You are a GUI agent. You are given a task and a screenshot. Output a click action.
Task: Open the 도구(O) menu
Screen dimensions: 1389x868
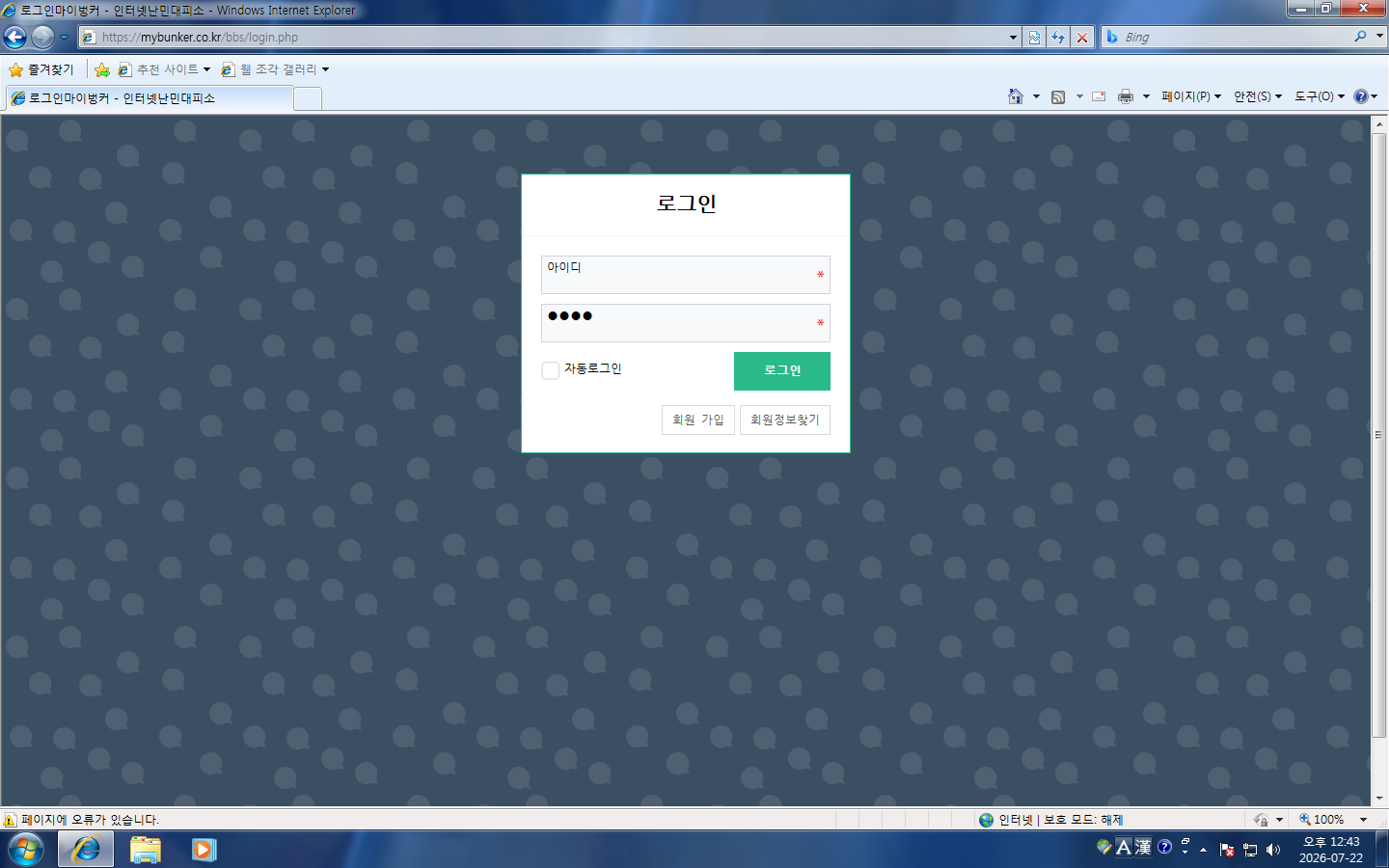pos(1319,96)
